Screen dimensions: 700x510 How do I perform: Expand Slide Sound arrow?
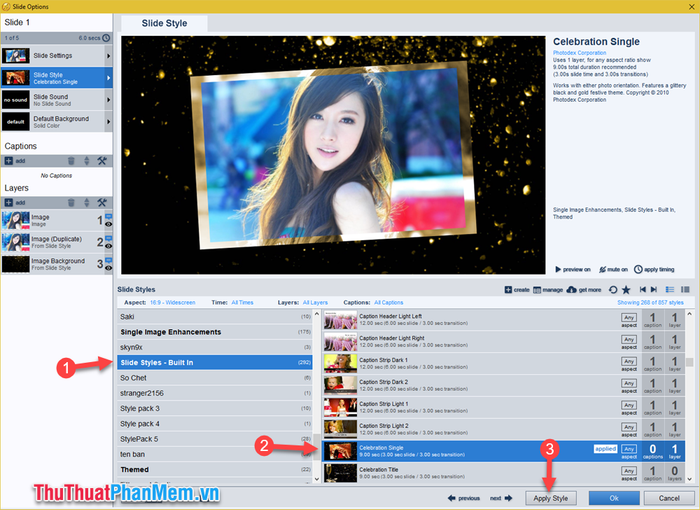[x=108, y=100]
